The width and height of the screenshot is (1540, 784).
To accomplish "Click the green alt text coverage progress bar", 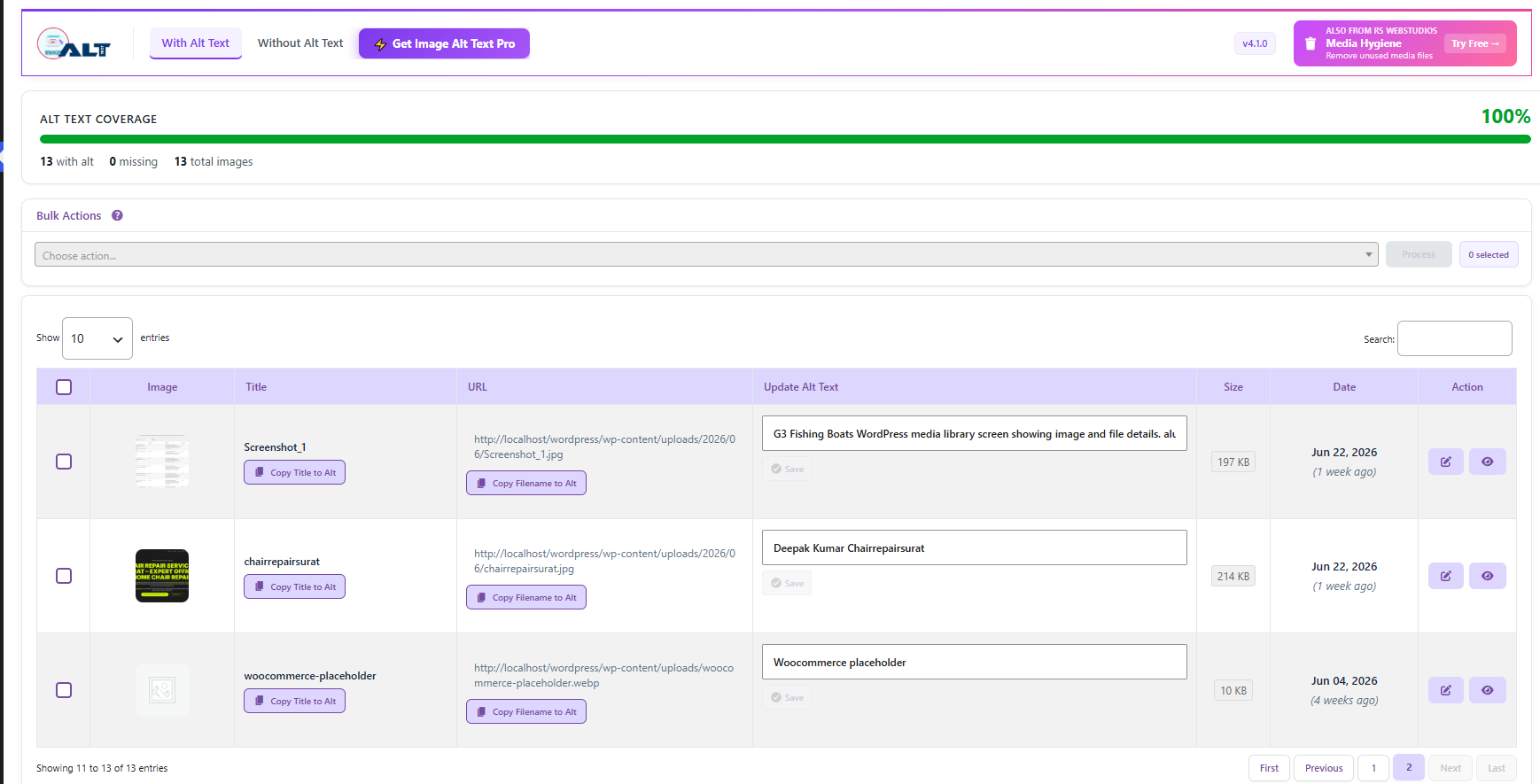I will [x=785, y=139].
